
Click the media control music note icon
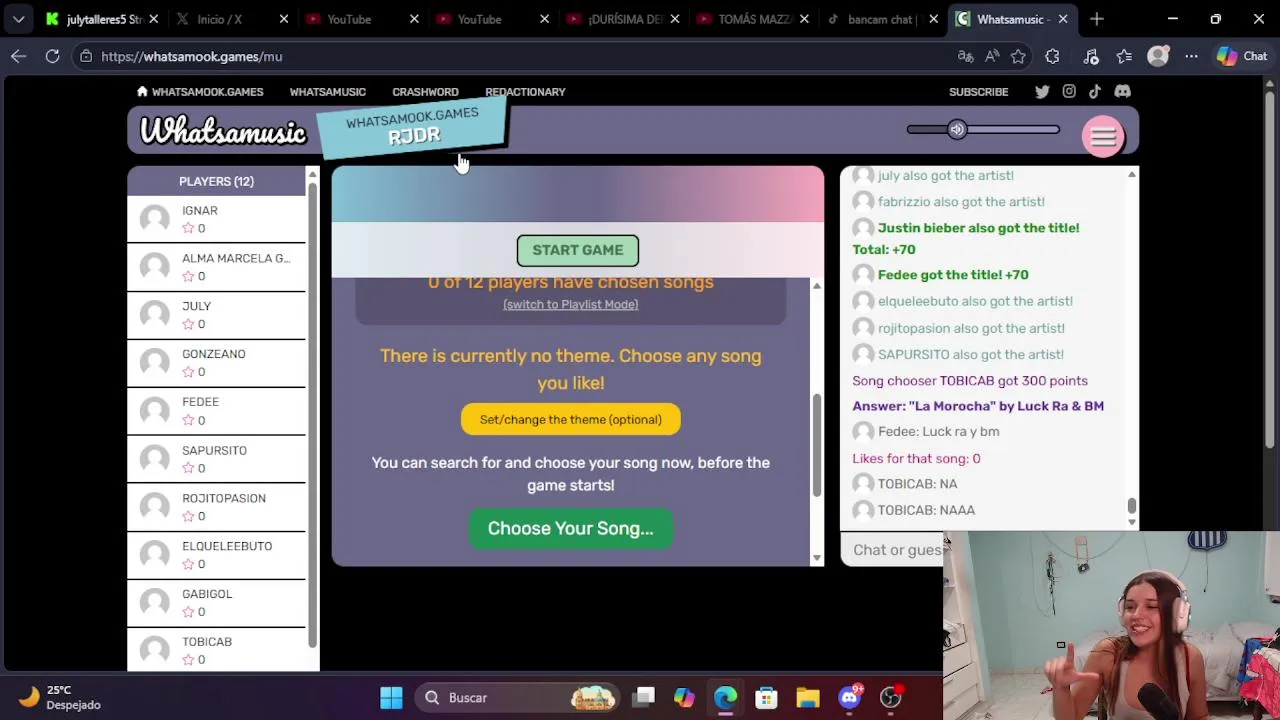click(1091, 57)
